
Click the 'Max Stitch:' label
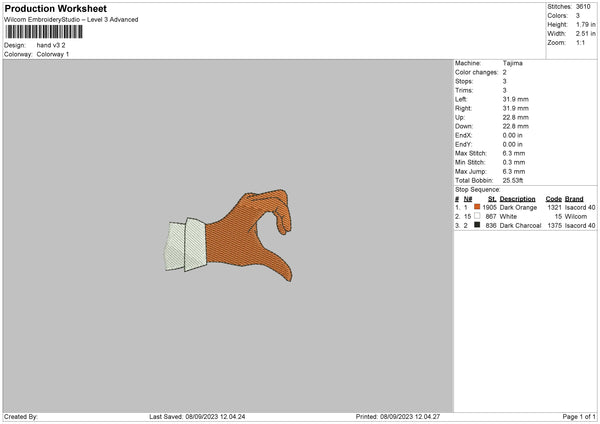[x=471, y=153]
